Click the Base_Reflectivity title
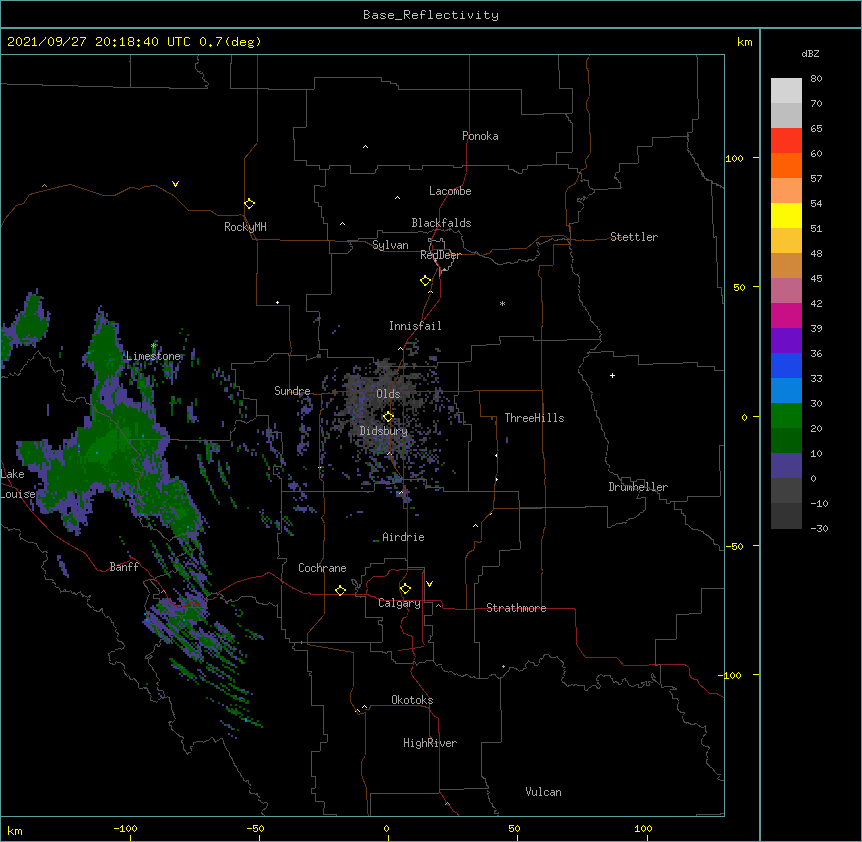The width and height of the screenshot is (862, 842). (431, 15)
